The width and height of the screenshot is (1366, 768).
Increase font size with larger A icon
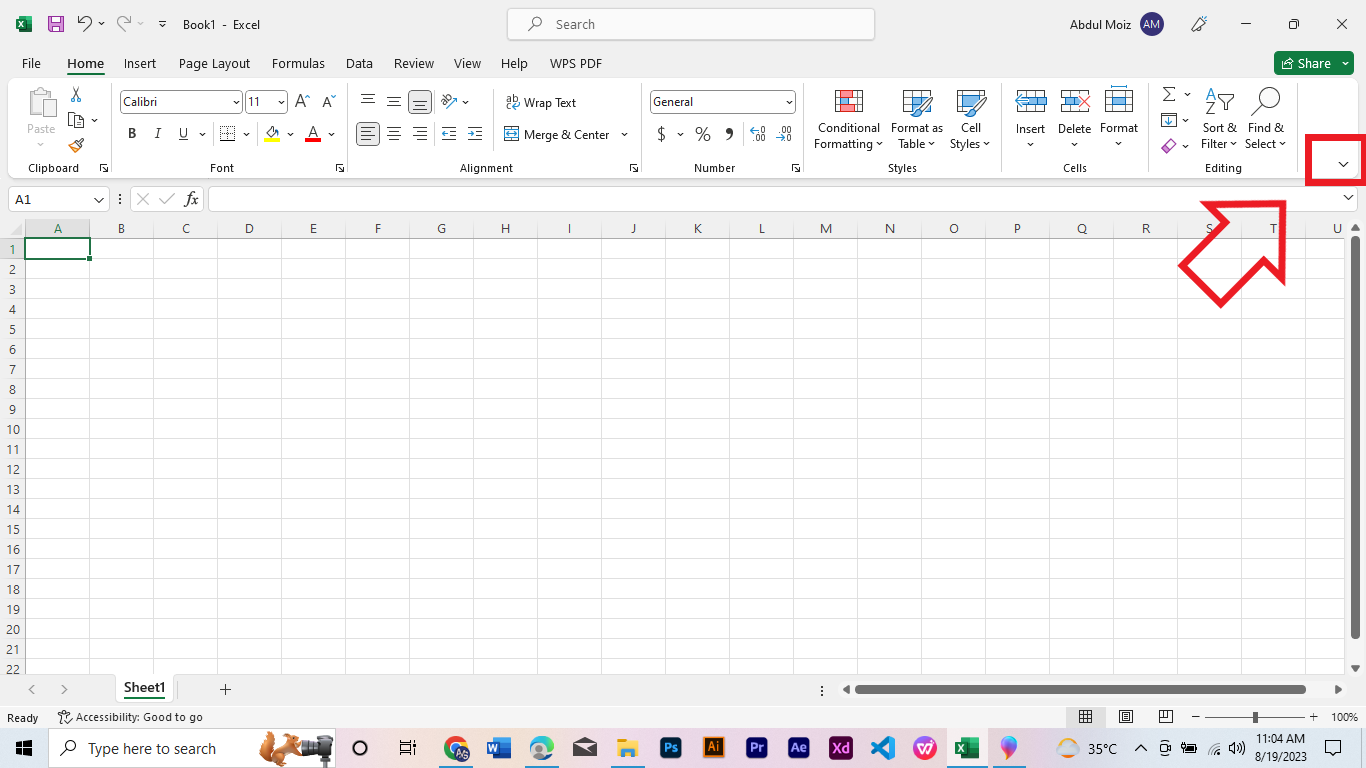pyautogui.click(x=302, y=102)
